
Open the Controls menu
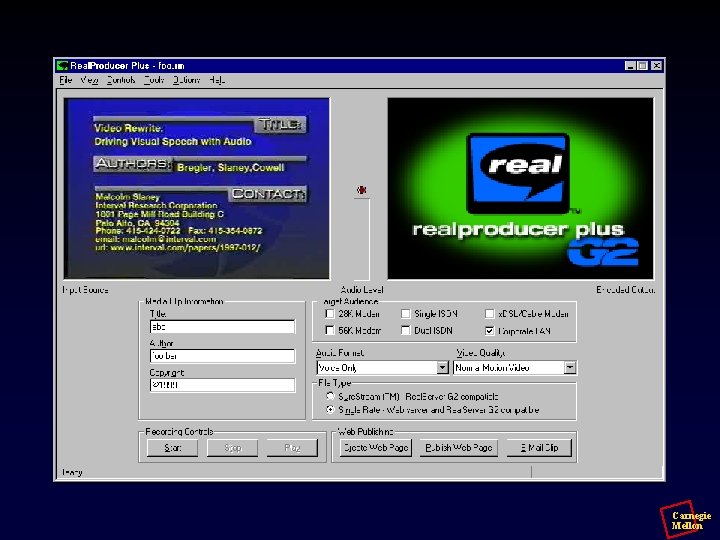pyautogui.click(x=121, y=80)
